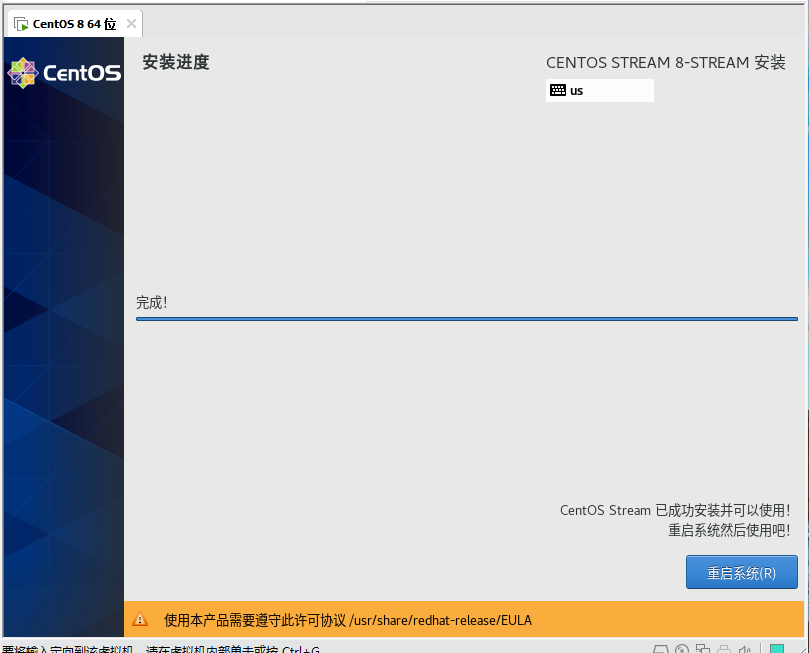The image size is (809, 653).
Task: Click the CD/DVD drive status icon
Action: pyautogui.click(x=682, y=650)
